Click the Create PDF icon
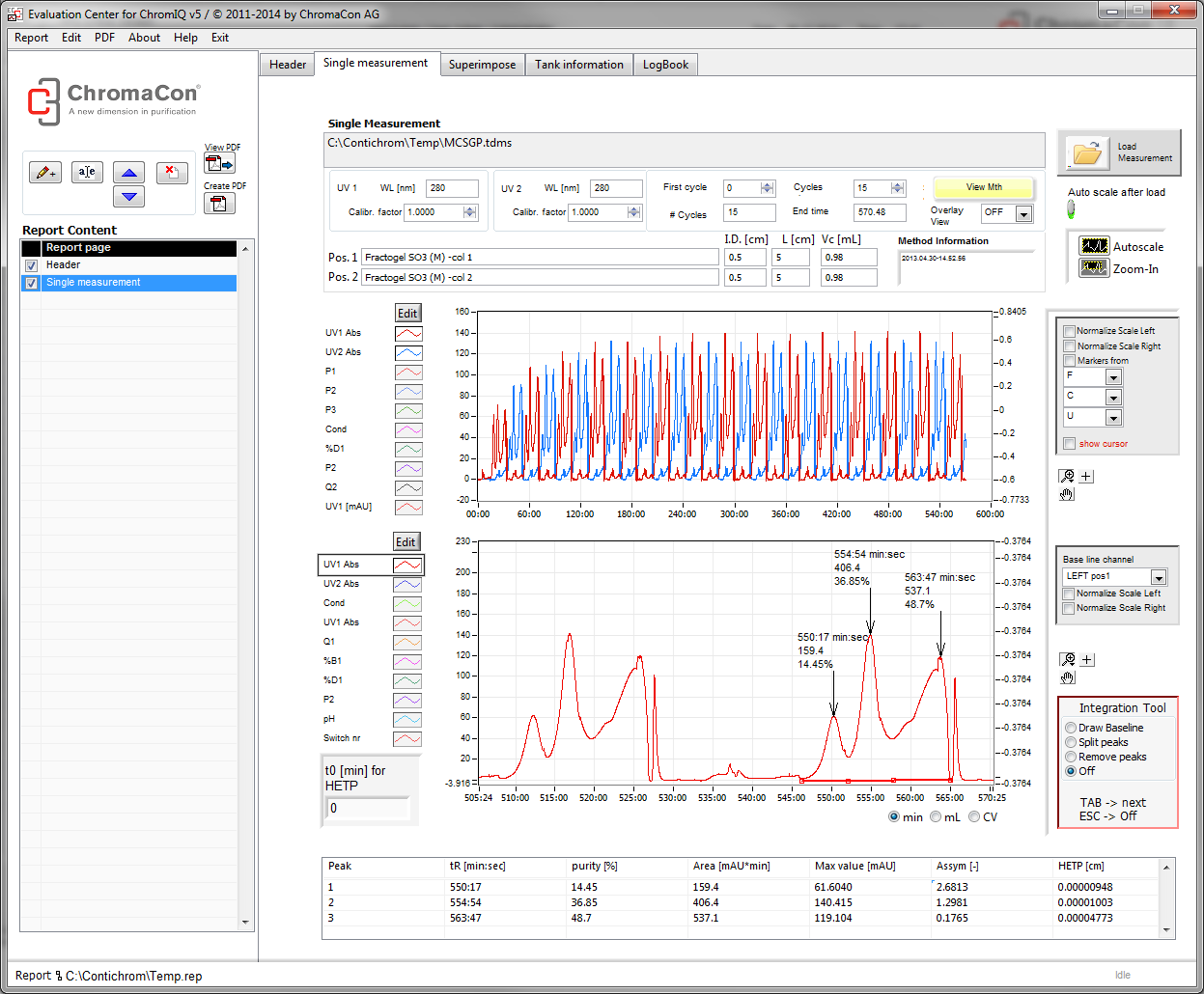The width and height of the screenshot is (1204, 994). tap(219, 203)
